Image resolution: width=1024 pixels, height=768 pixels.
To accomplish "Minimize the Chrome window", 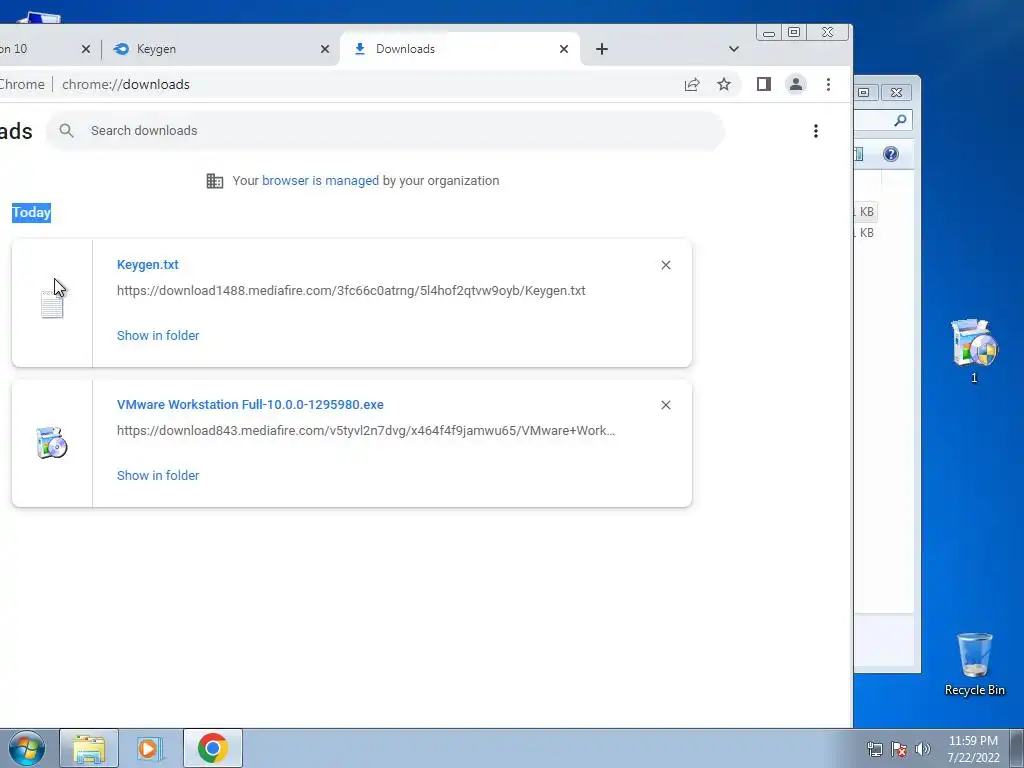I will coord(769,33).
